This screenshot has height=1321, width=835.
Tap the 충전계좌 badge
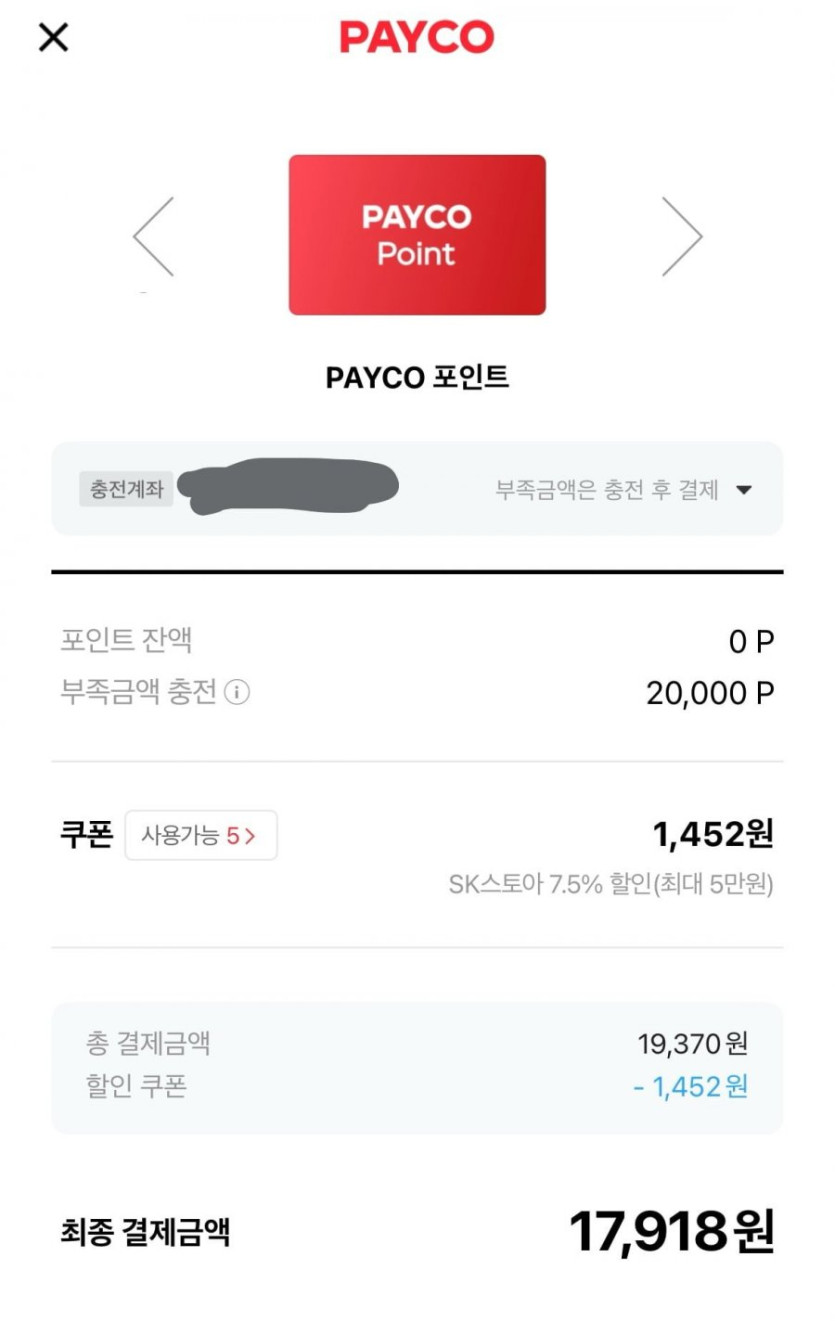tap(126, 490)
